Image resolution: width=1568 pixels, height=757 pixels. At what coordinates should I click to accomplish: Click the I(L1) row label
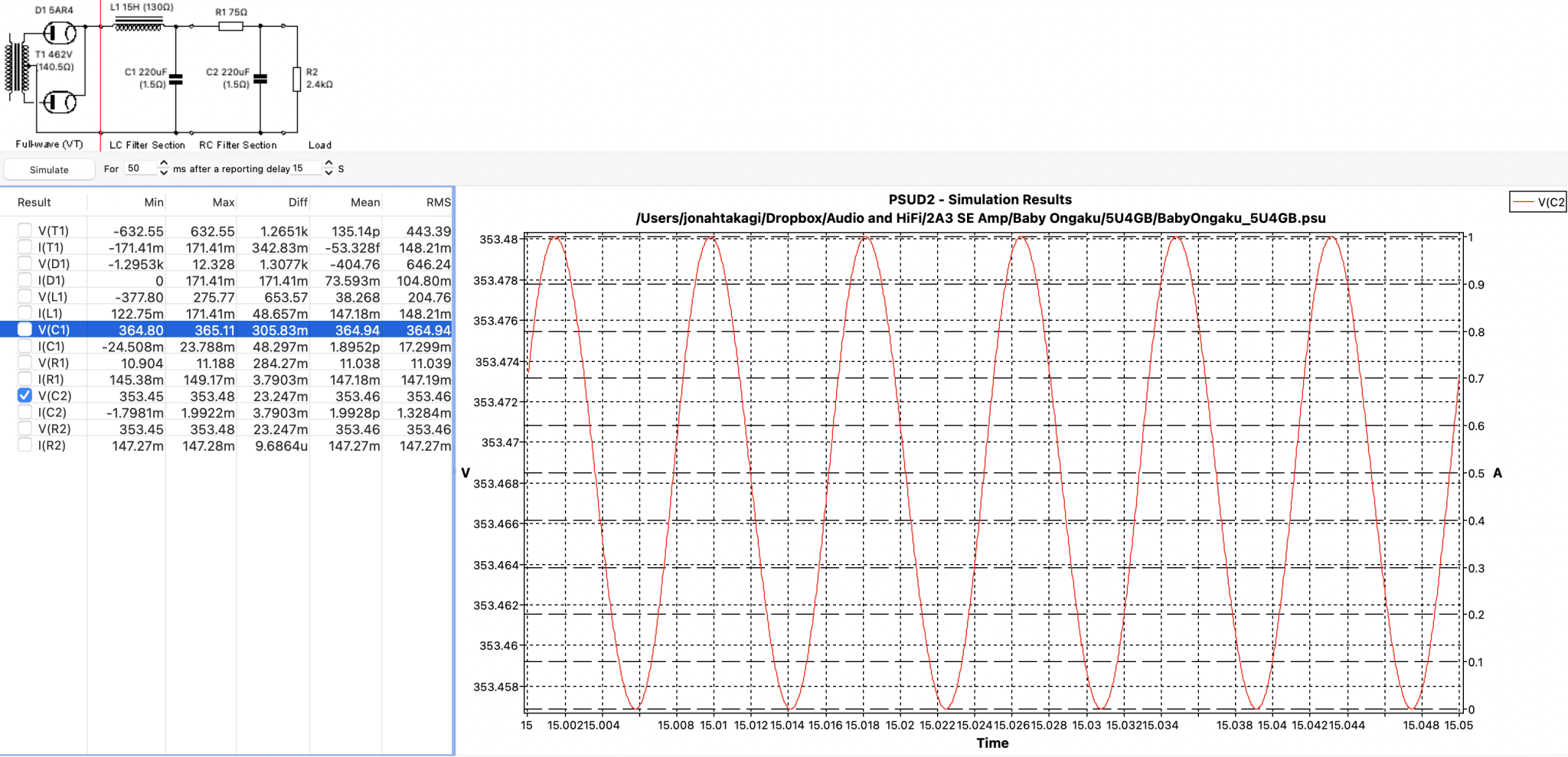pos(51,313)
